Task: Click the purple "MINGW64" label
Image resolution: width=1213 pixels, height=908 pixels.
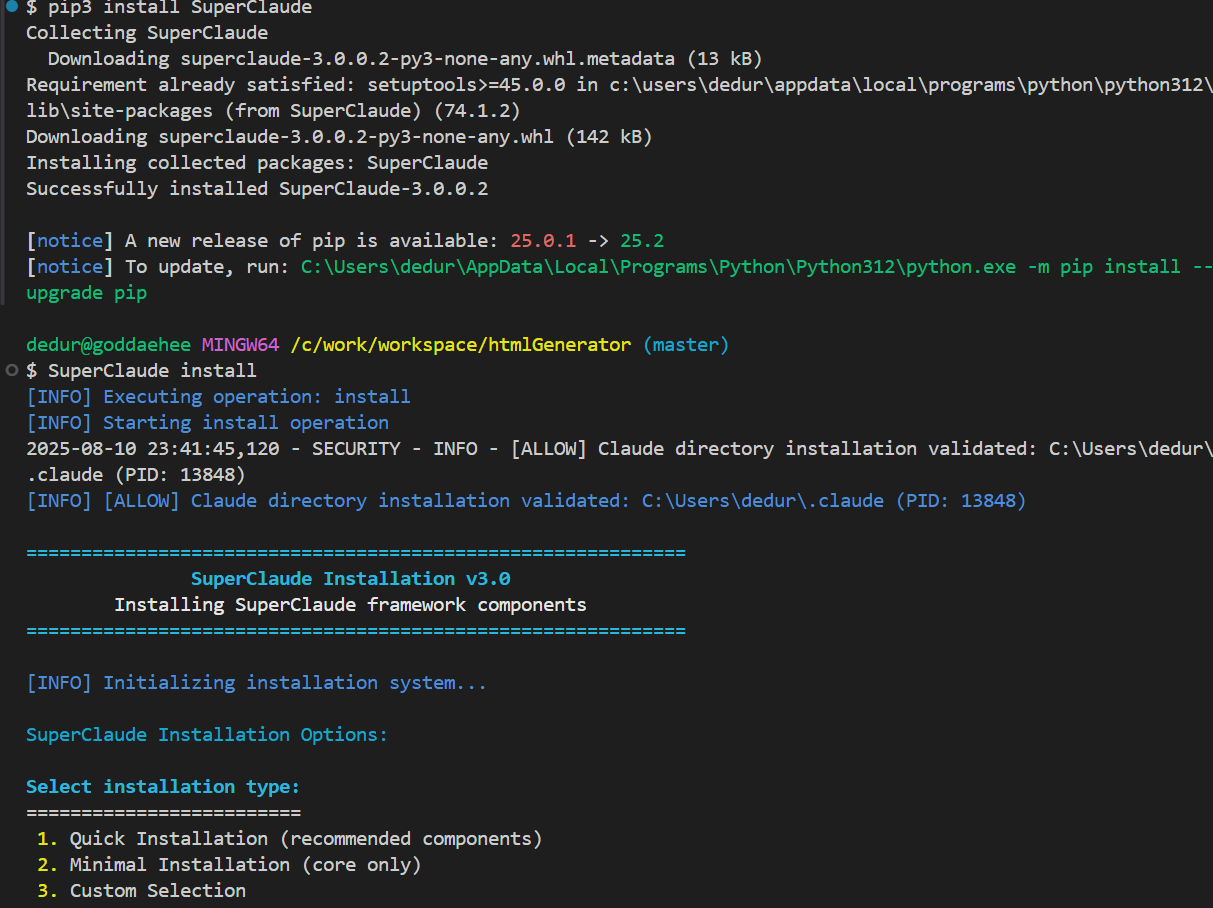Action: pyautogui.click(x=240, y=345)
